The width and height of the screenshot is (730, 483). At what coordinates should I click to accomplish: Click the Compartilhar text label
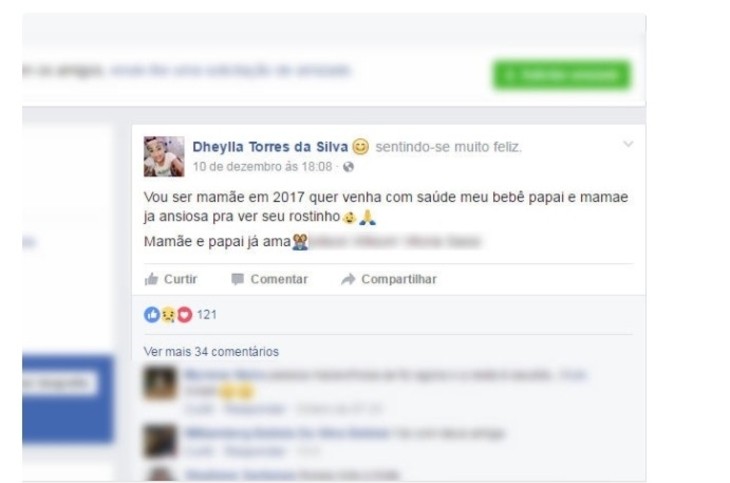(x=399, y=279)
